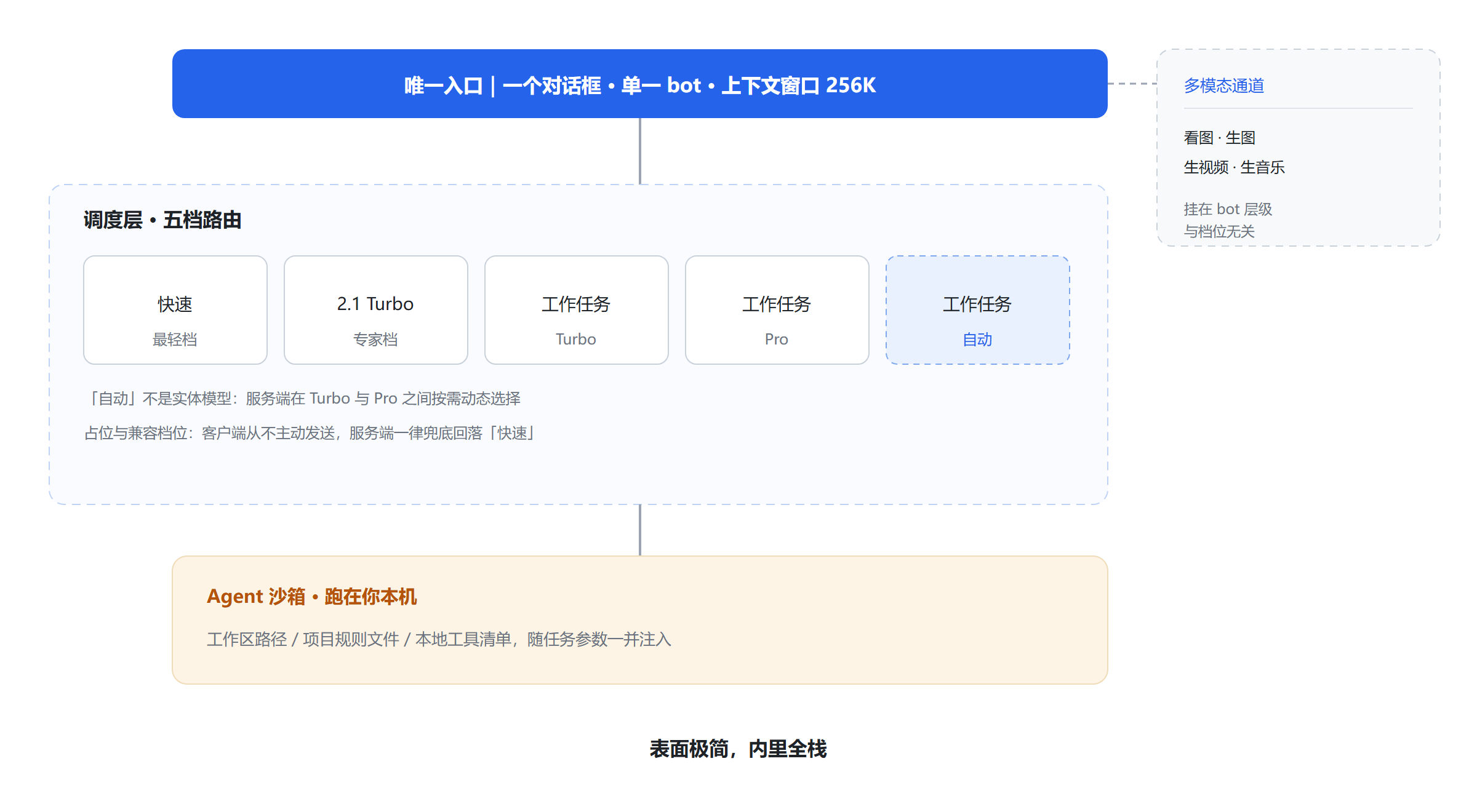
Task: Click the 多模态通道 title
Action: (1224, 86)
